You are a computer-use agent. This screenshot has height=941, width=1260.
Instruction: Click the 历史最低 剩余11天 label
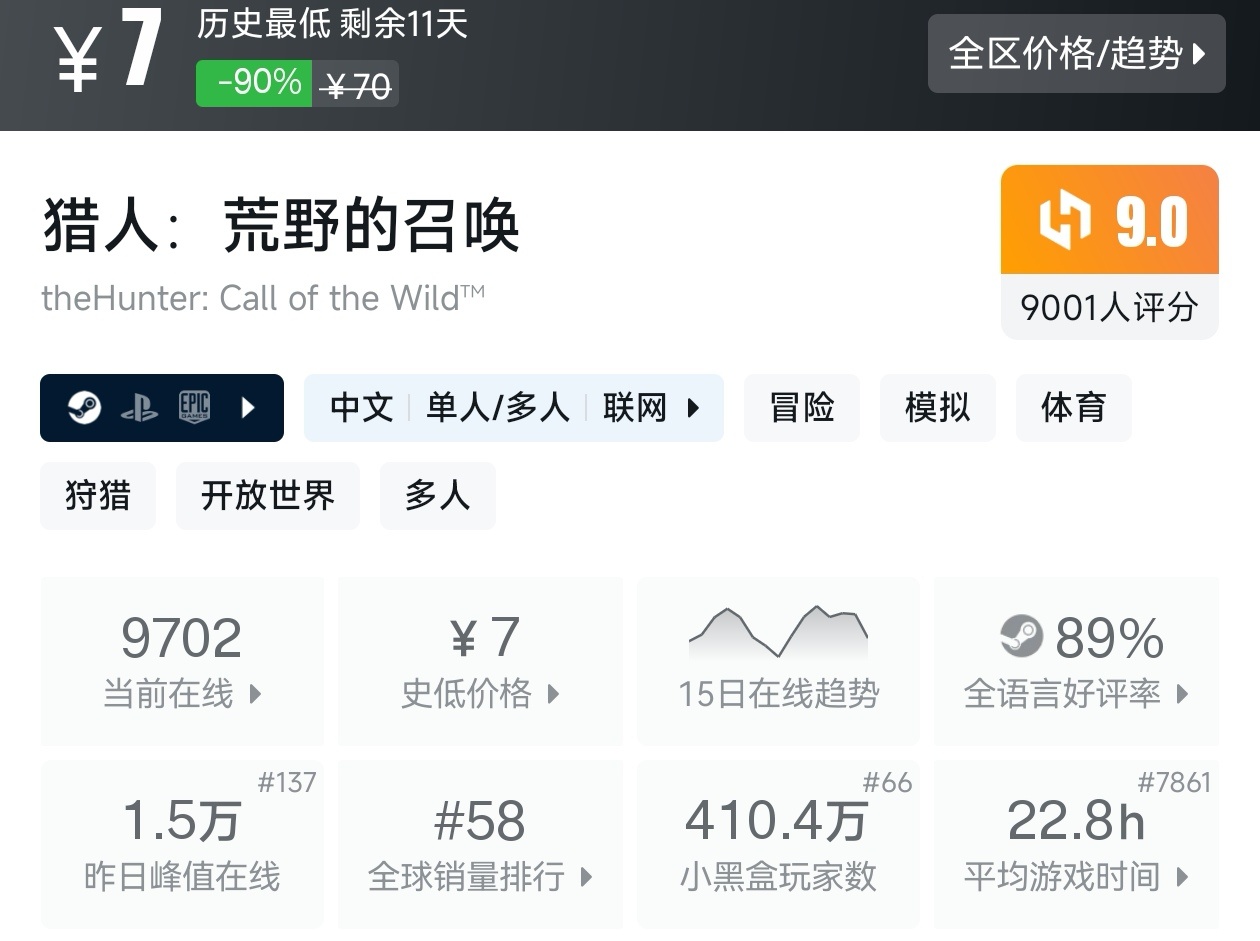point(332,24)
